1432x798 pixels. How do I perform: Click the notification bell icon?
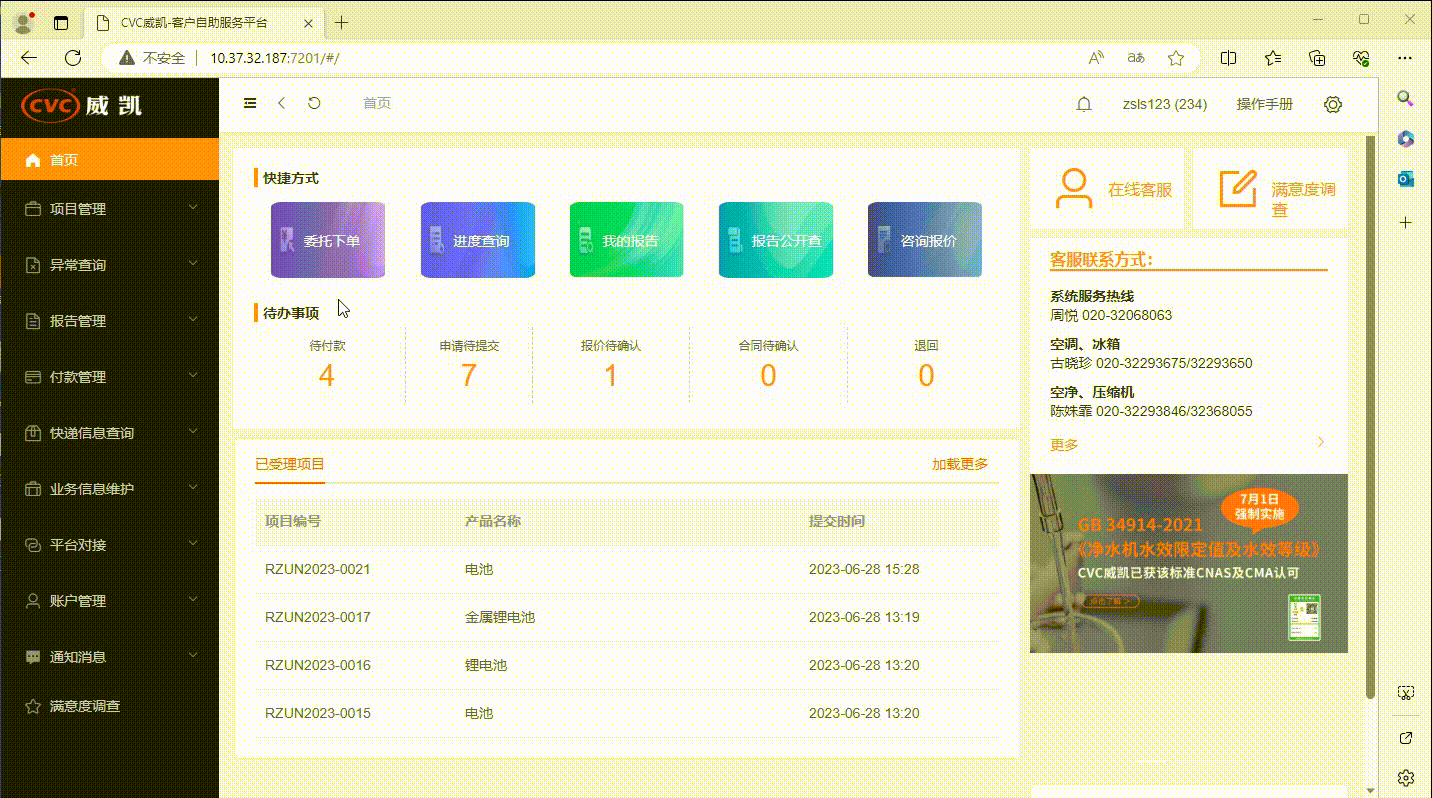(1083, 104)
